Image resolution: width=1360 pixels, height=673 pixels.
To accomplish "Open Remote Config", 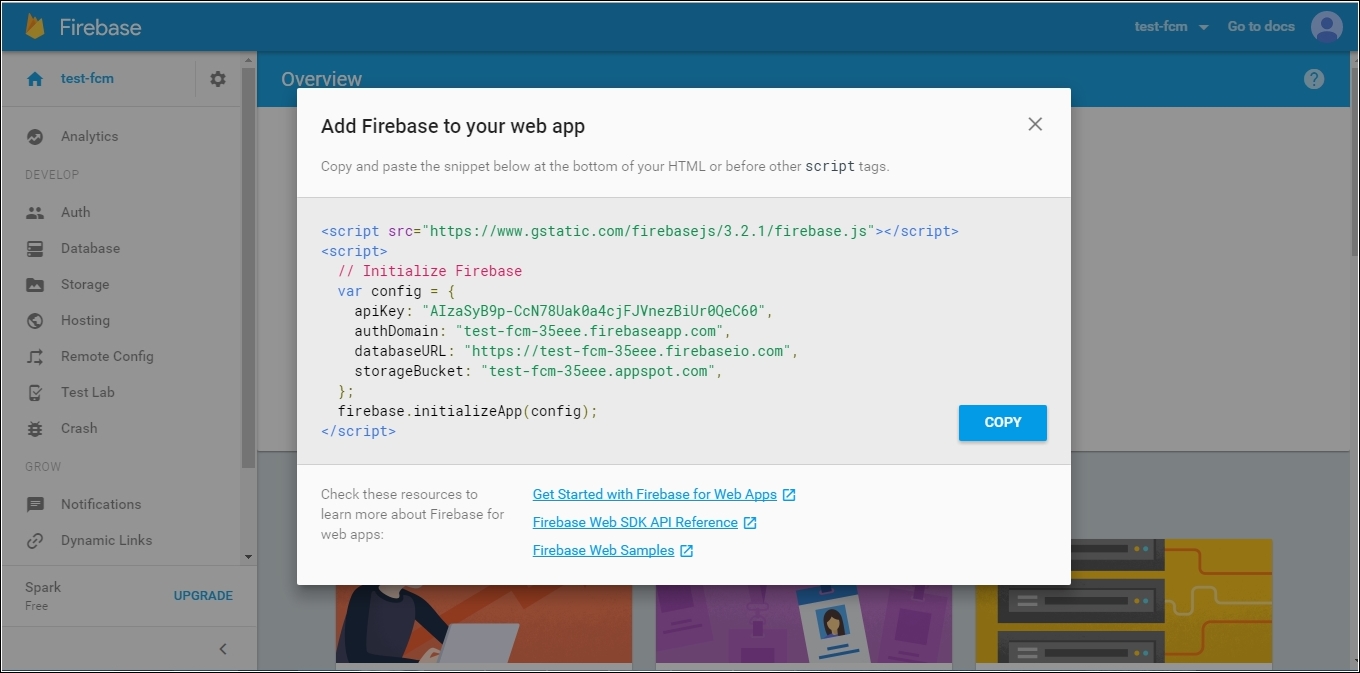I will [x=107, y=357].
